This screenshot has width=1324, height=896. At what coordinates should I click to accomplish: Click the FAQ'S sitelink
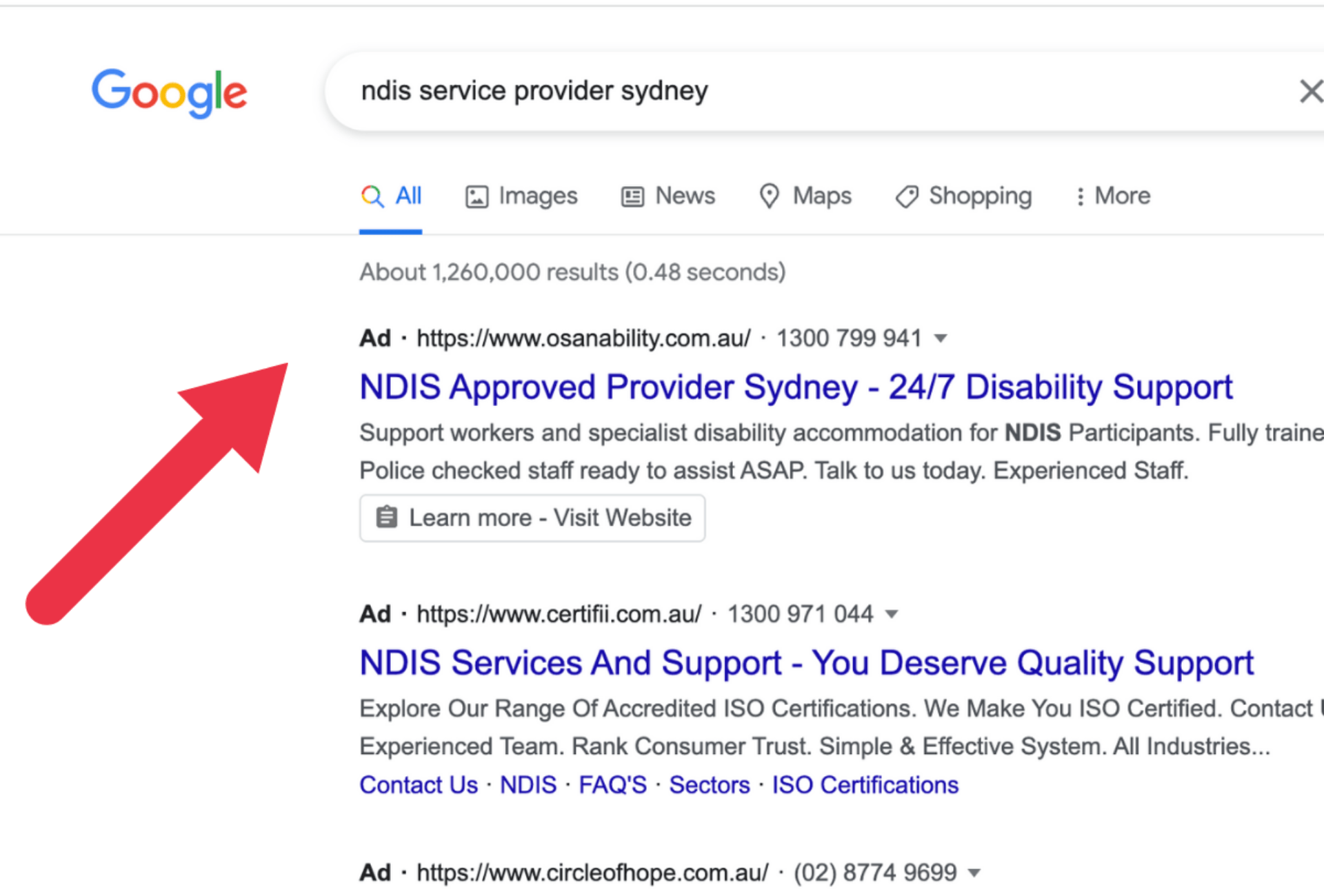coord(612,785)
